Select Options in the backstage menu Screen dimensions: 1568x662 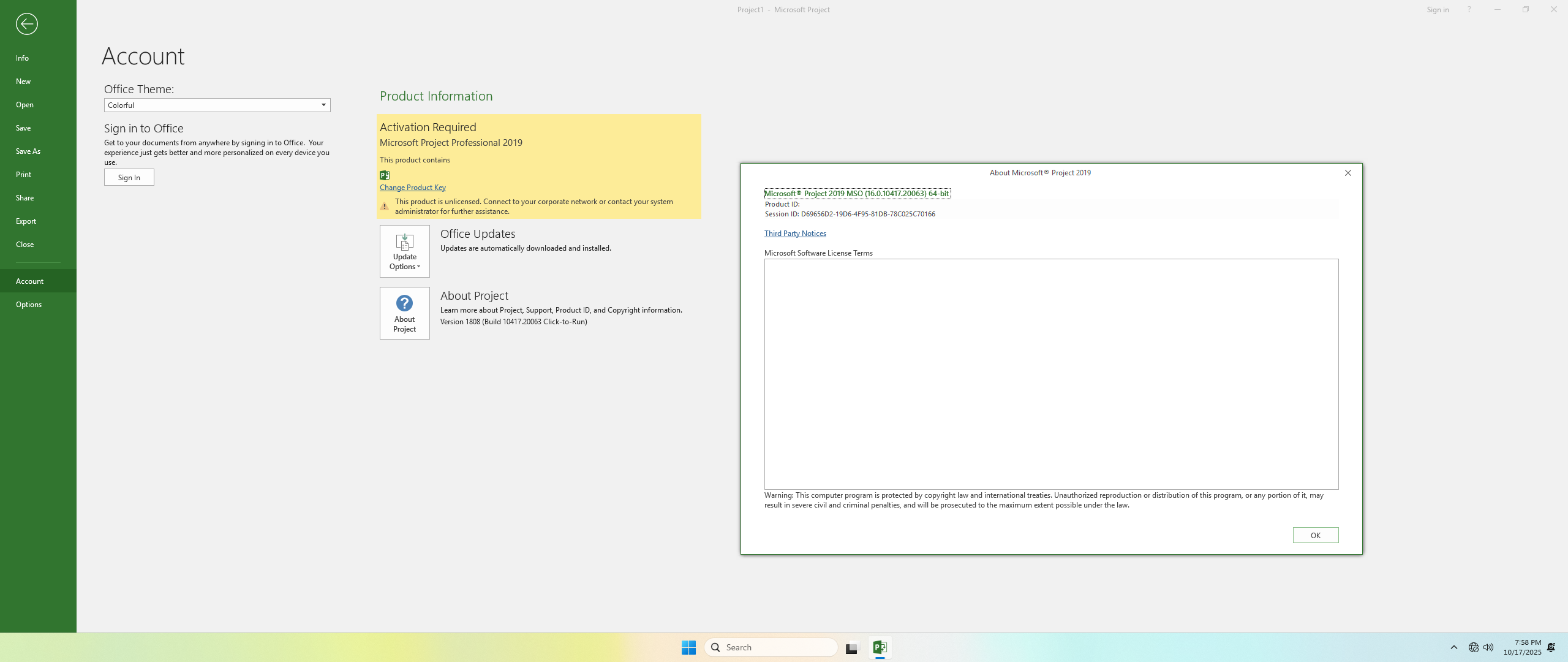click(x=29, y=305)
